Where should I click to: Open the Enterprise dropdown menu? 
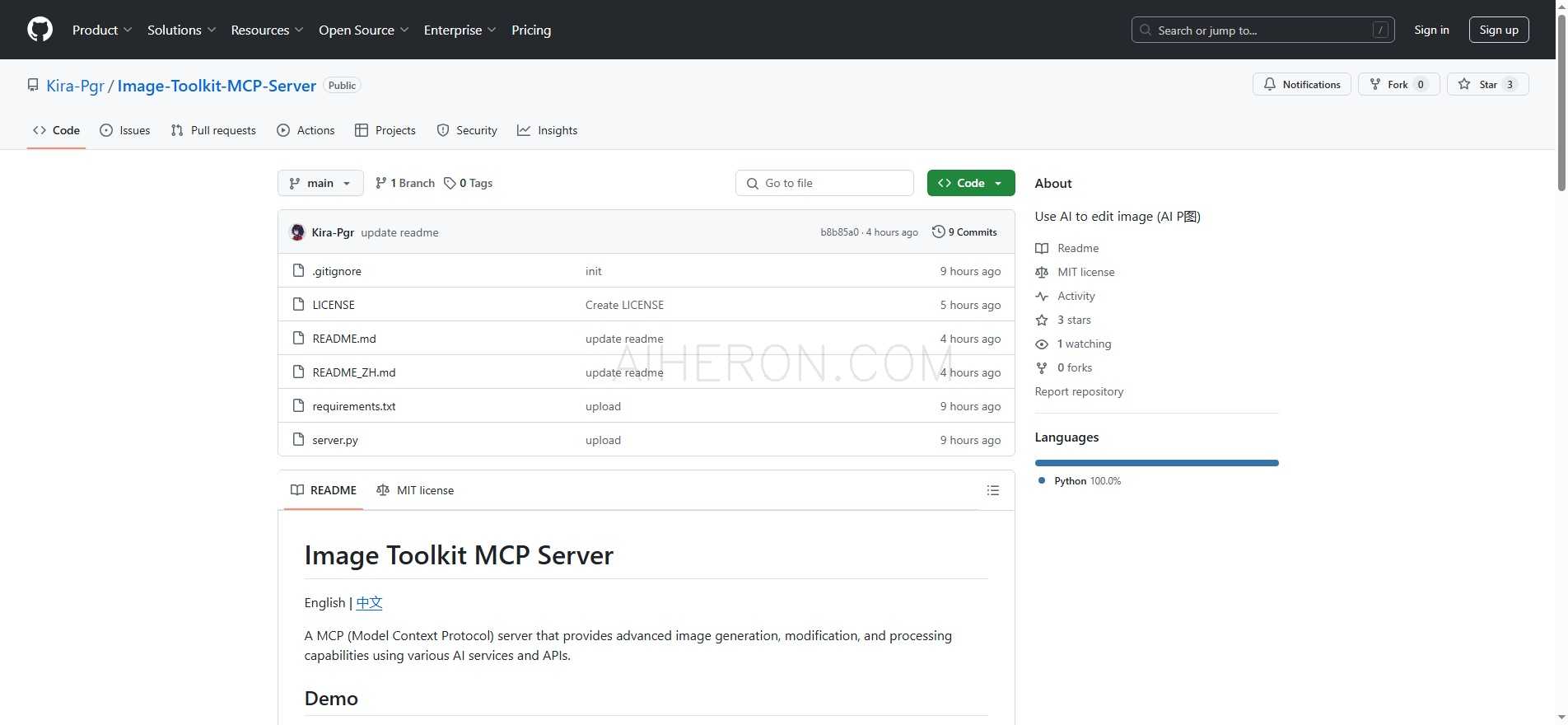coord(460,30)
